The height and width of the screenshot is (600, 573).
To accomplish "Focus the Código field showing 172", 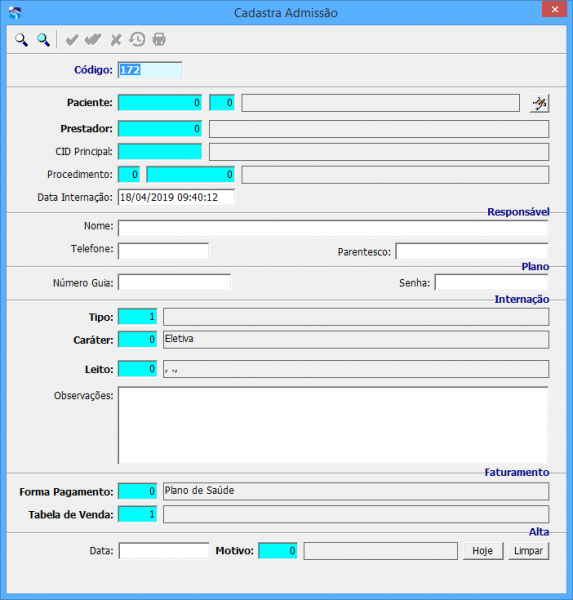I will 150,70.
